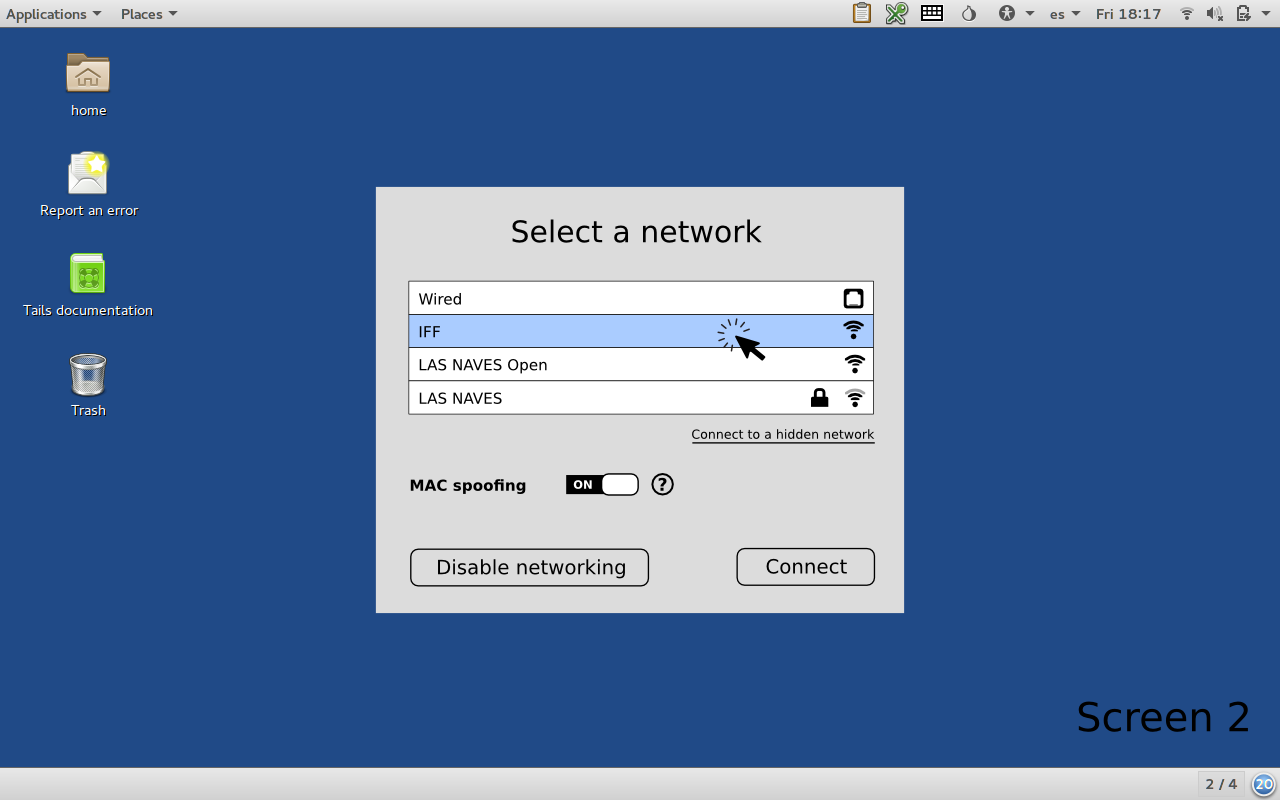The image size is (1280, 800).
Task: Open the Tails documentation desktop icon
Action: pos(88,274)
